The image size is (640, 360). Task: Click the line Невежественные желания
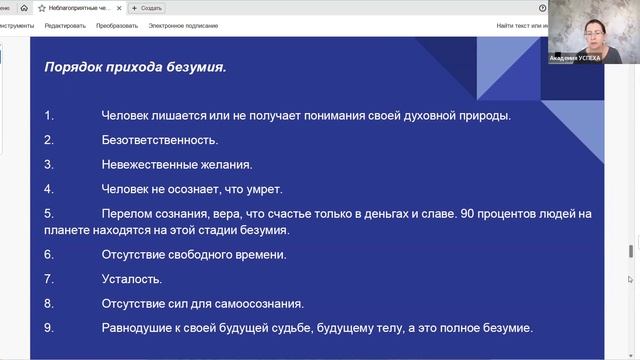(177, 164)
